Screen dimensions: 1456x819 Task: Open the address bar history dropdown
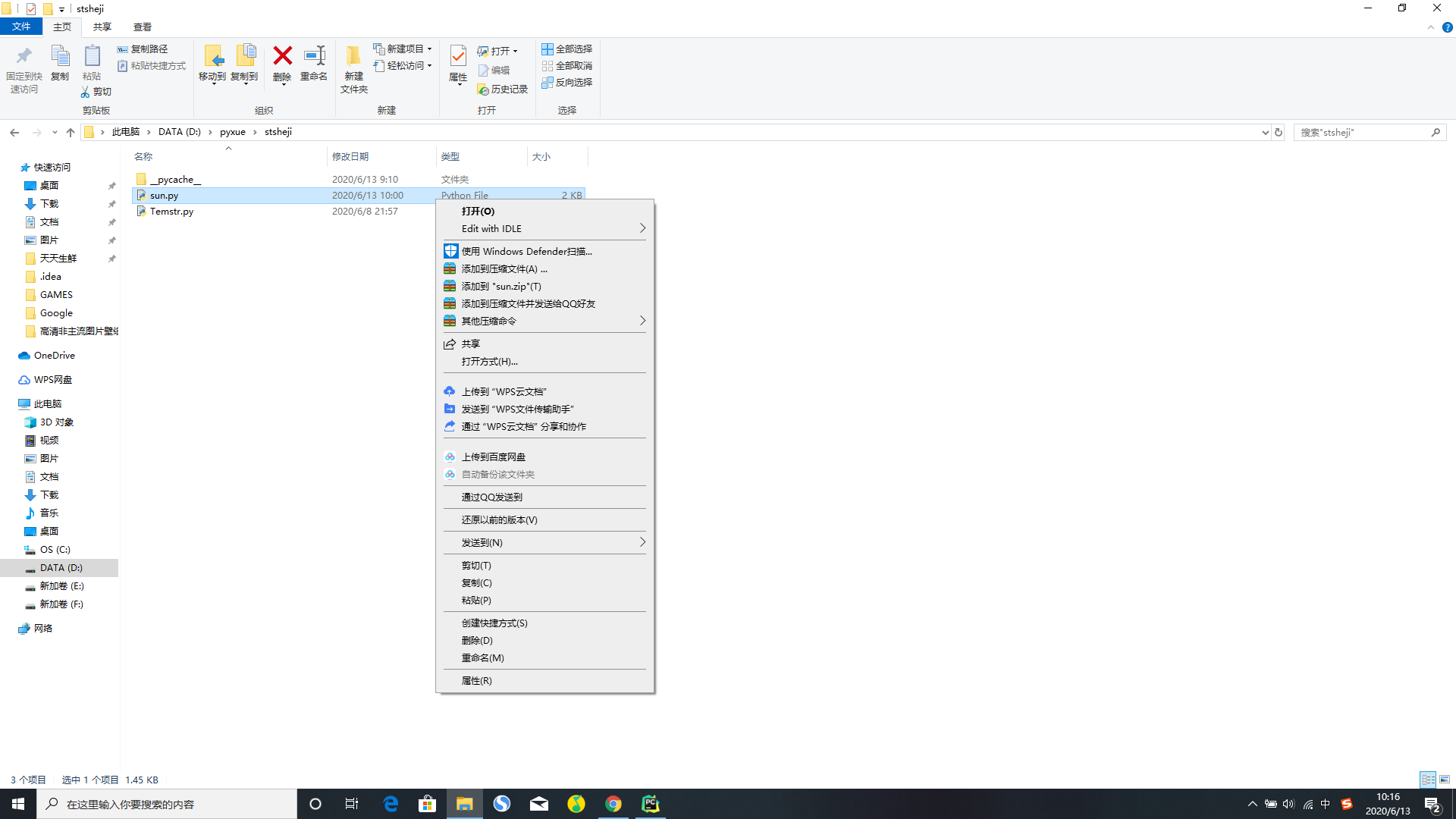1264,132
